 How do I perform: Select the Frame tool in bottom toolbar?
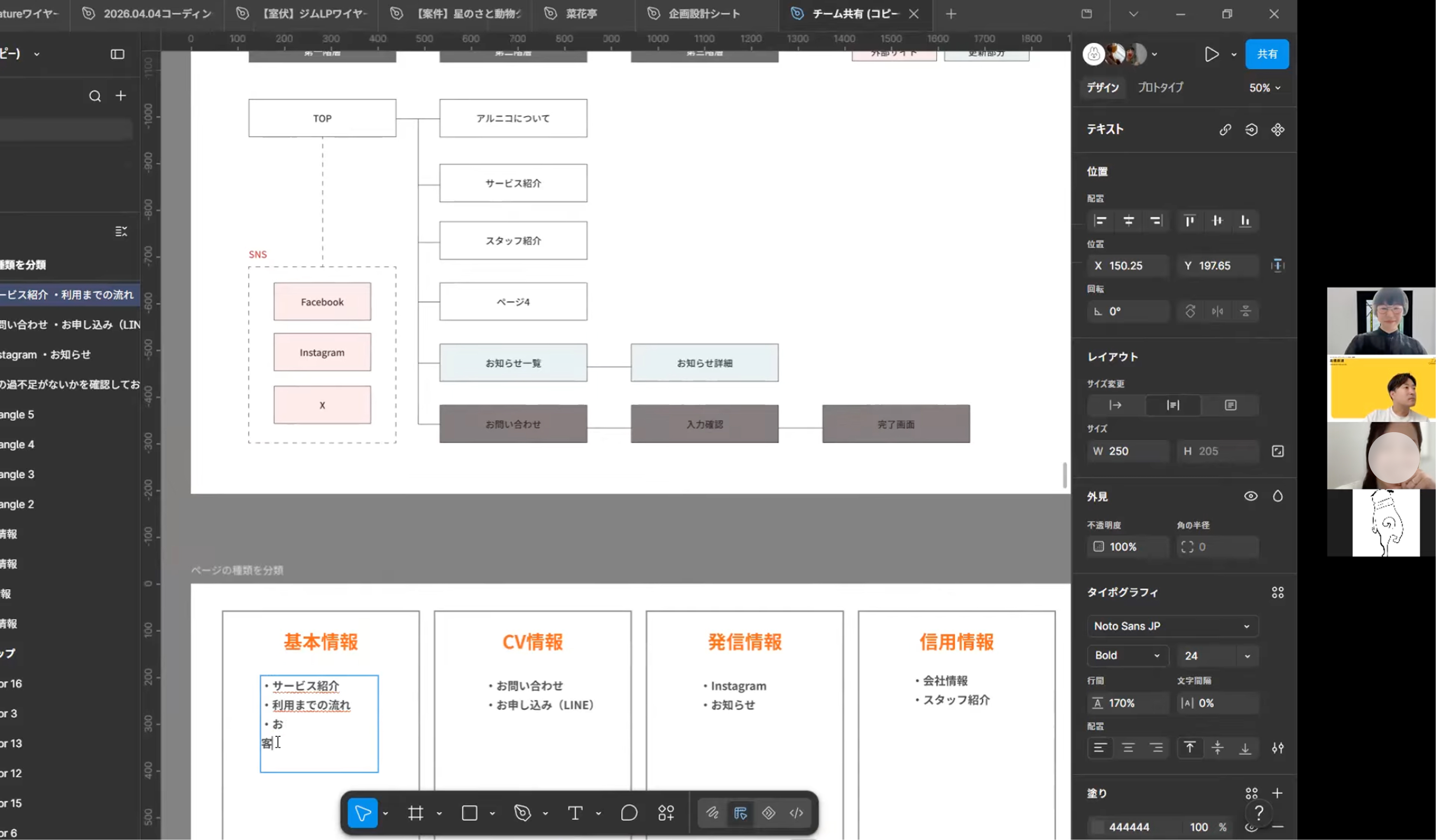pos(415,813)
